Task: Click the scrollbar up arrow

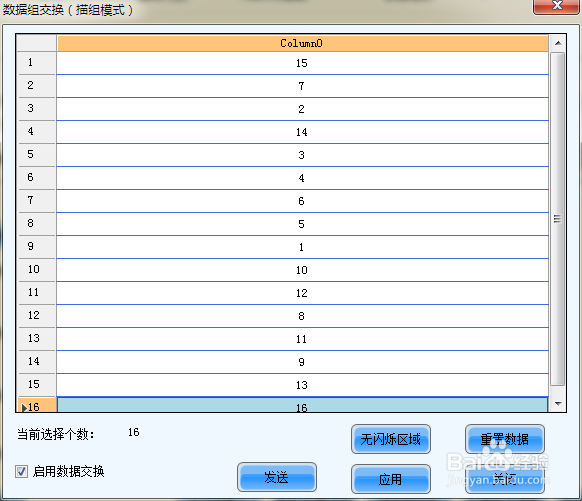Action: [558, 43]
